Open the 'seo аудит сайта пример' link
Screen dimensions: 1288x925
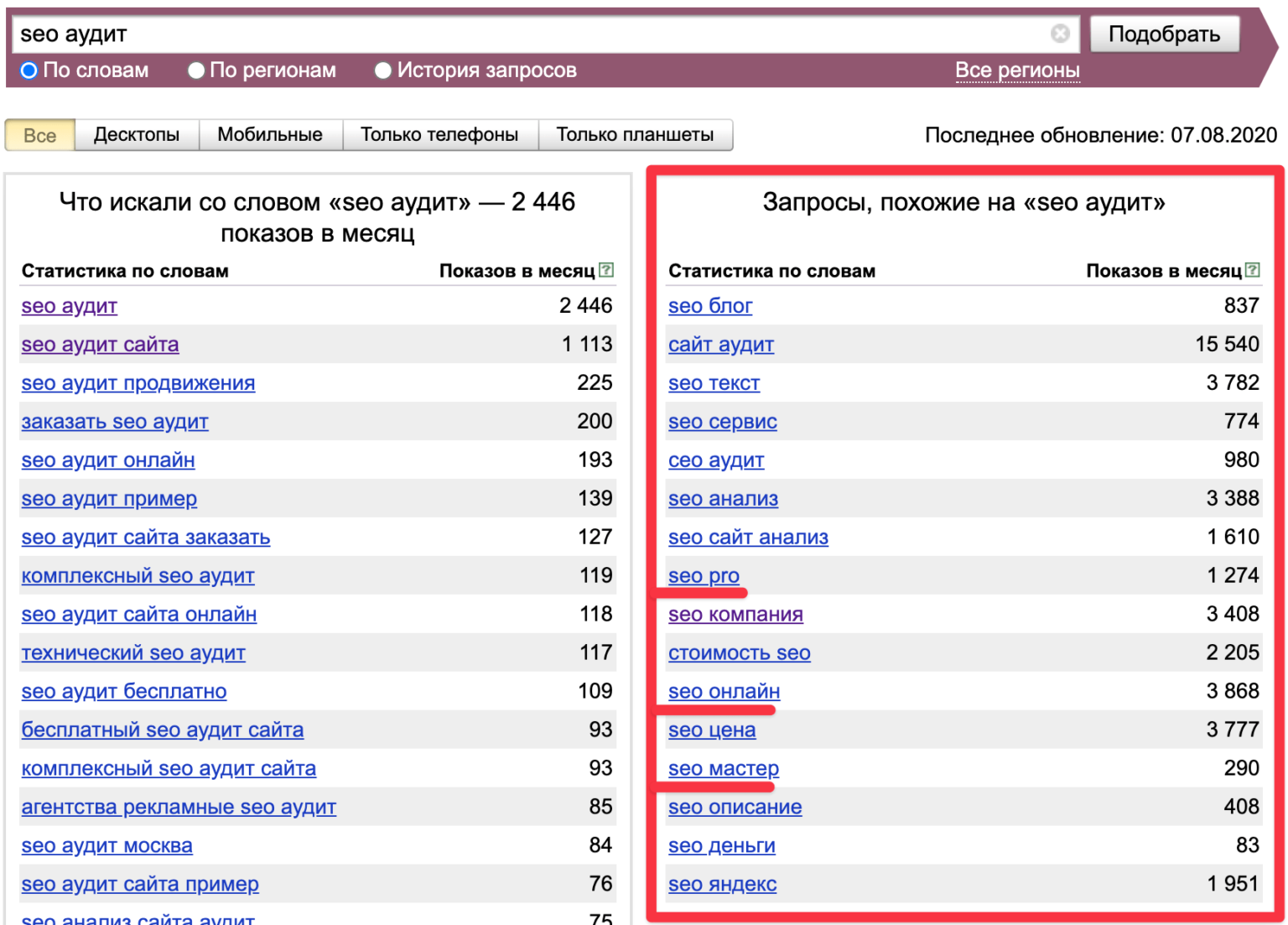tap(140, 885)
